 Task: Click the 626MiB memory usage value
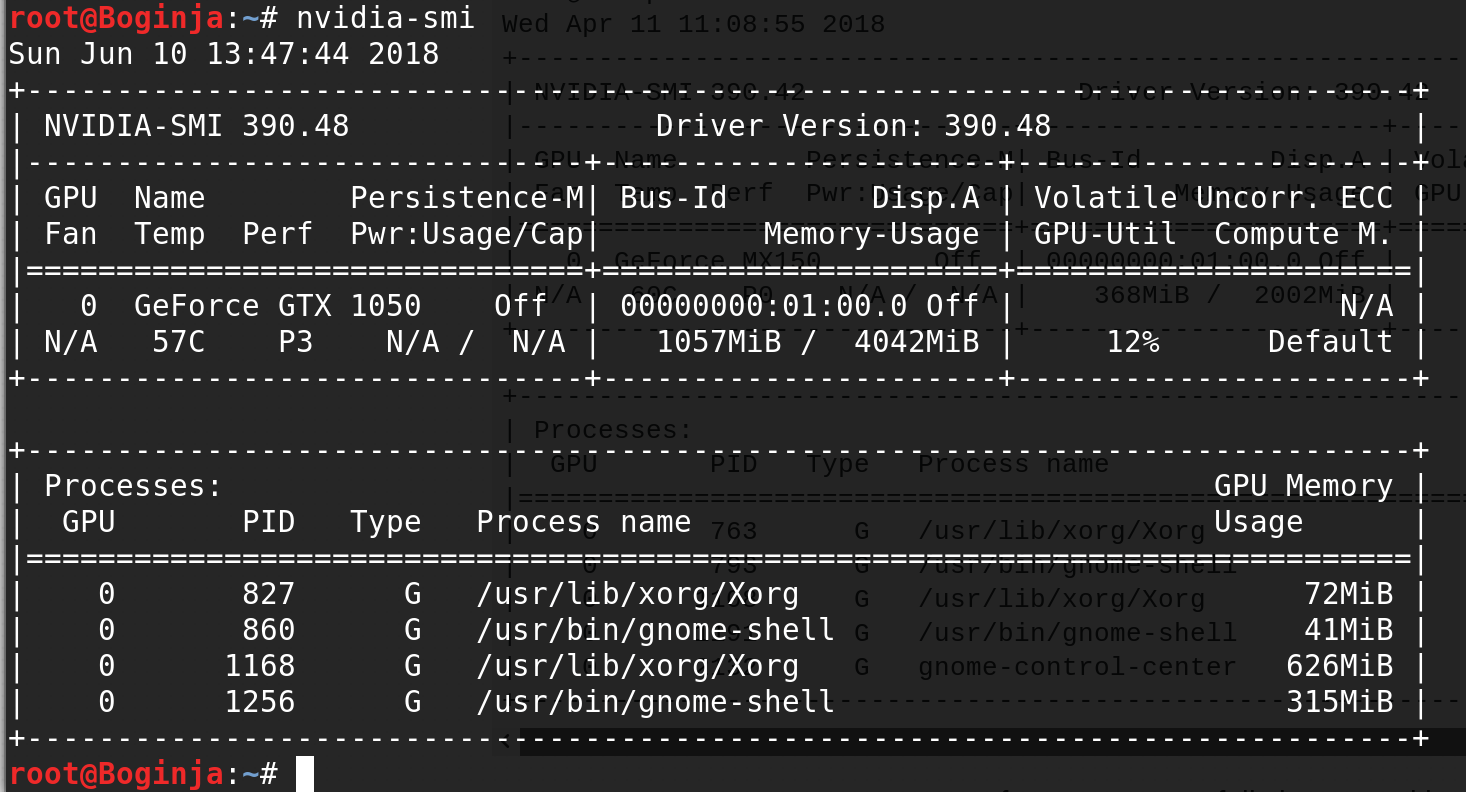pyautogui.click(x=1339, y=666)
